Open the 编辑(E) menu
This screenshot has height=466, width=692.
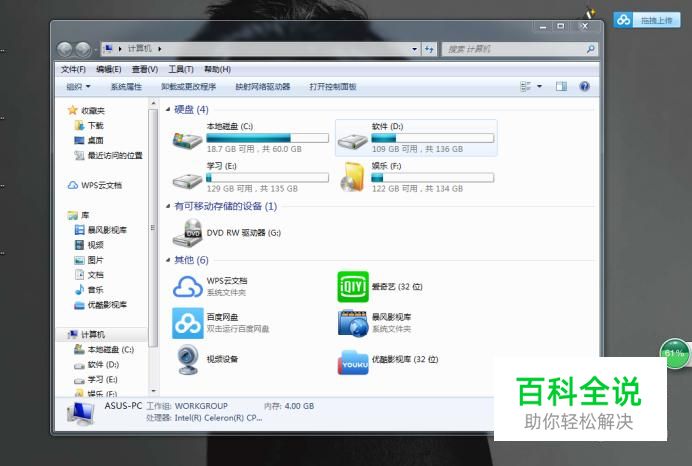pos(109,69)
